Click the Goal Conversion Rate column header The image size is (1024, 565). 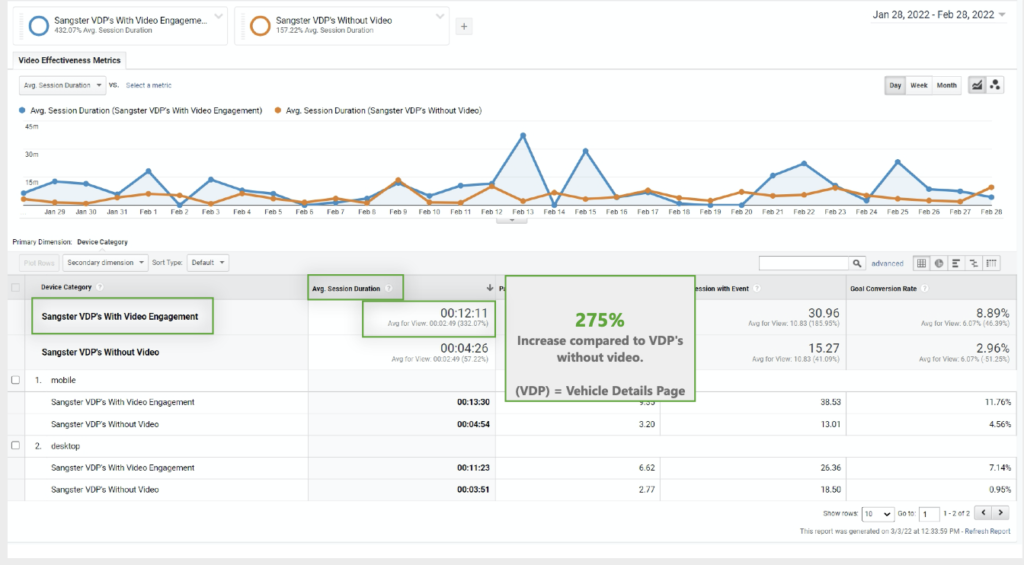(x=883, y=288)
